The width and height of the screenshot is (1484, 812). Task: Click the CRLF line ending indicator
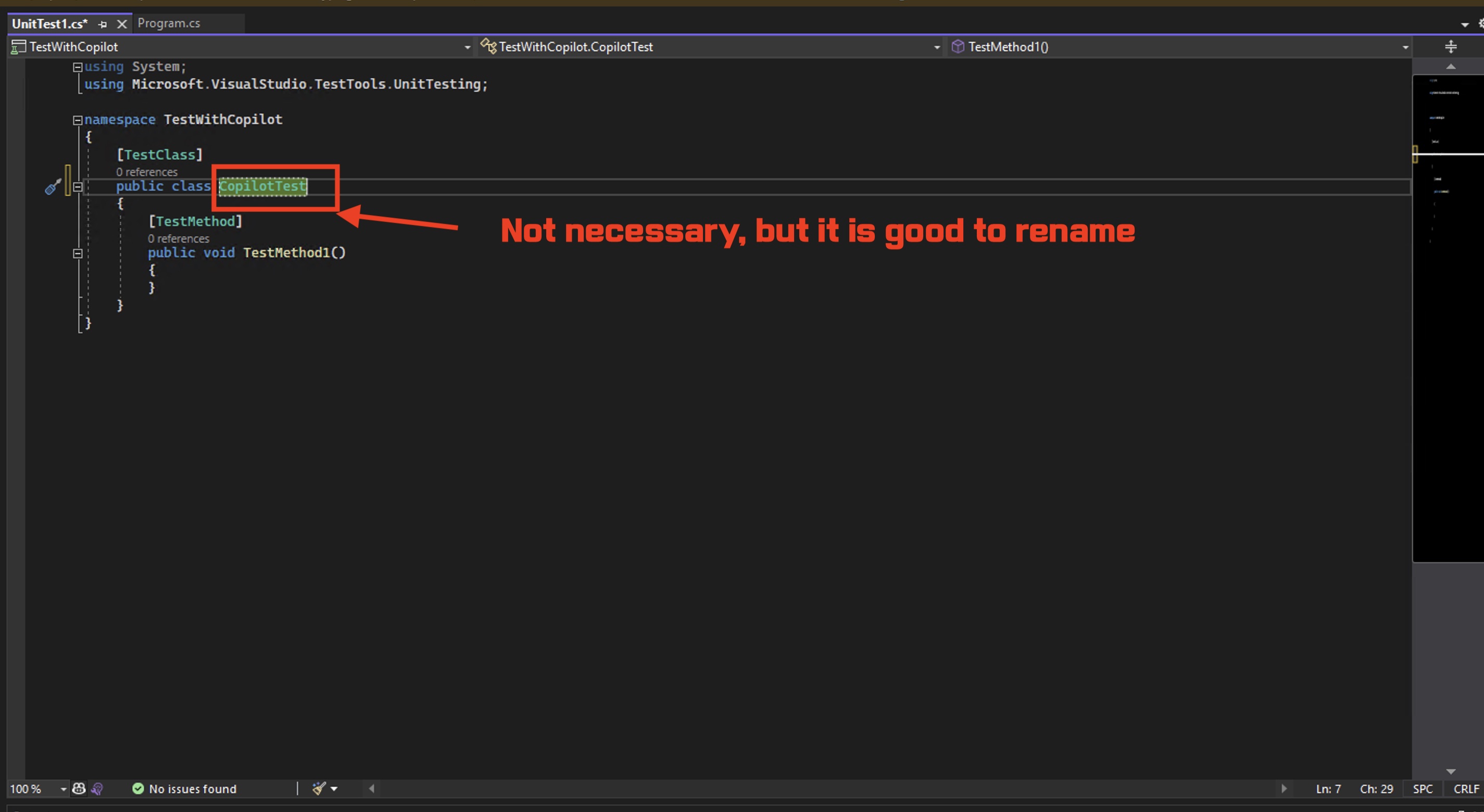click(1466, 789)
